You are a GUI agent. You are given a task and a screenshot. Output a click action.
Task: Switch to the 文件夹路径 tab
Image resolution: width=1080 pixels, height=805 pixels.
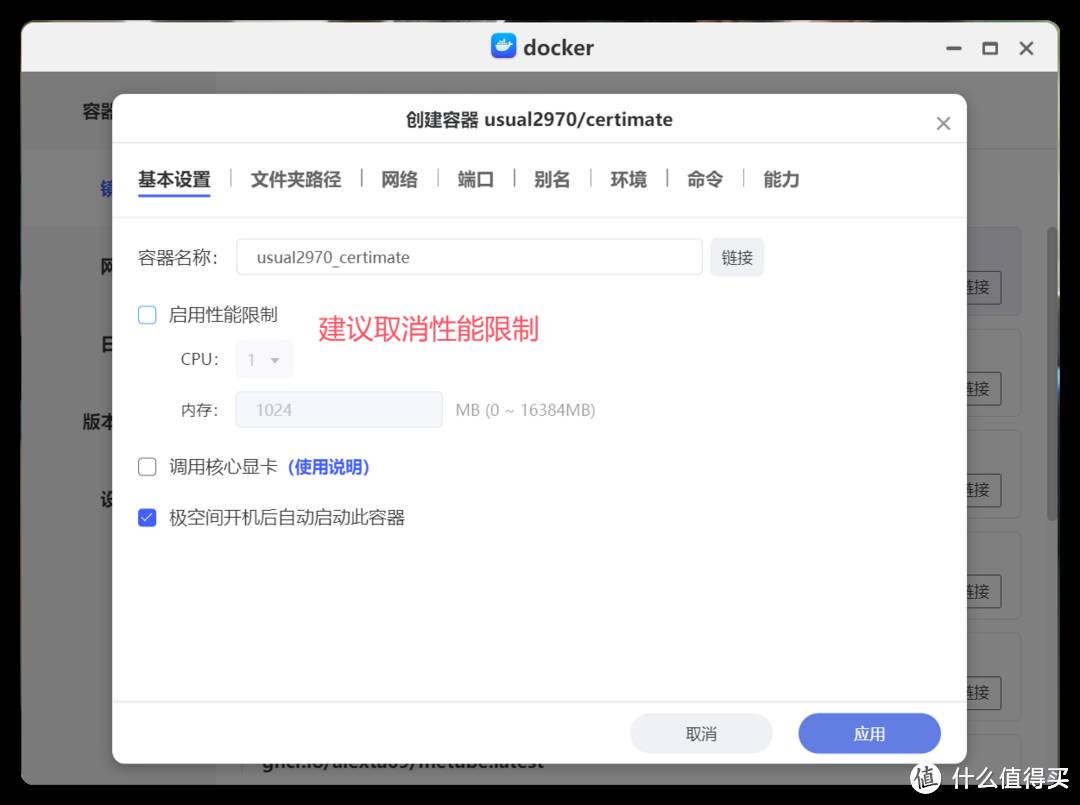[x=295, y=180]
